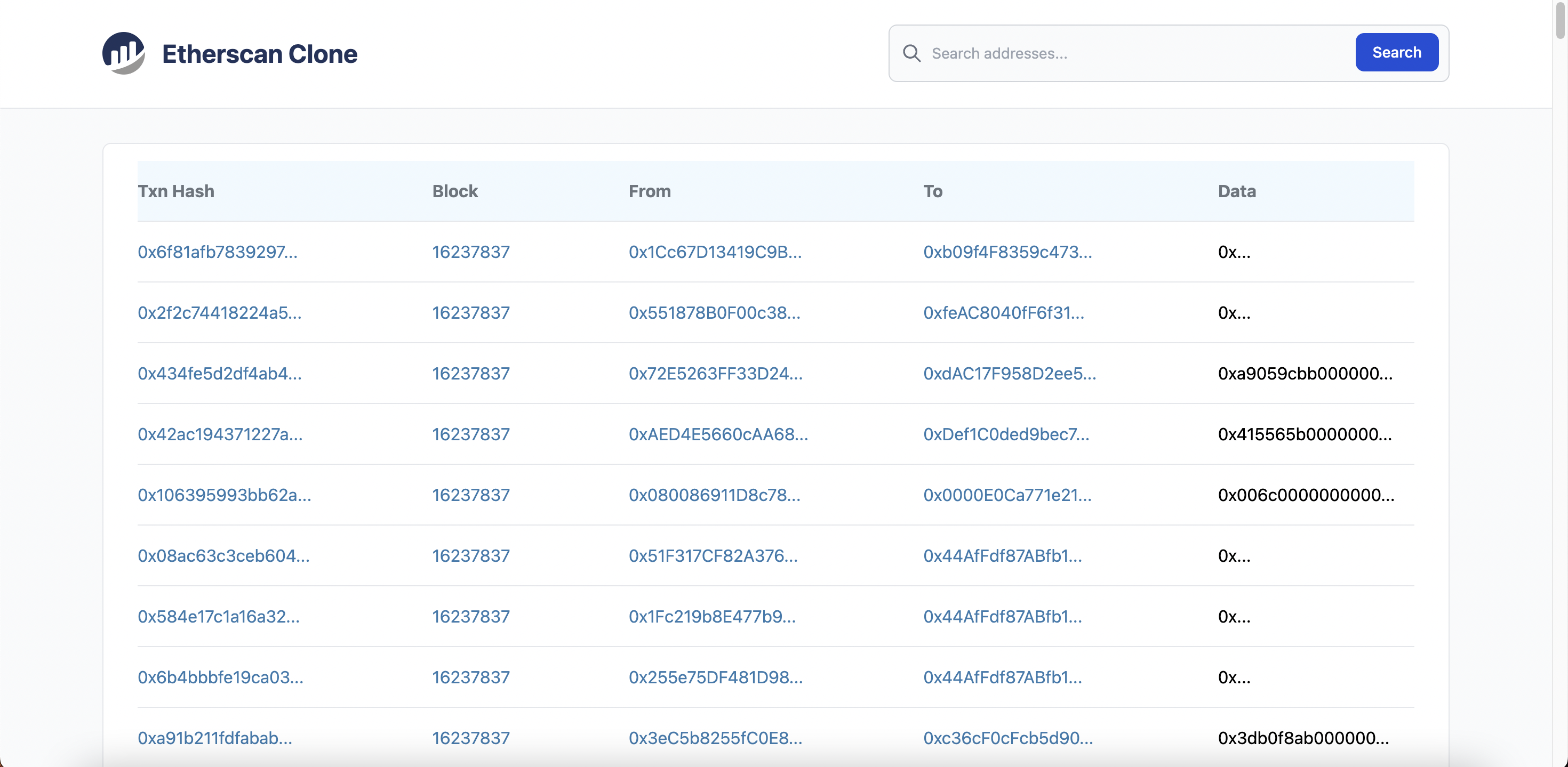Click the Etherscan Clone title text
1568x767 pixels.
pyautogui.click(x=259, y=53)
